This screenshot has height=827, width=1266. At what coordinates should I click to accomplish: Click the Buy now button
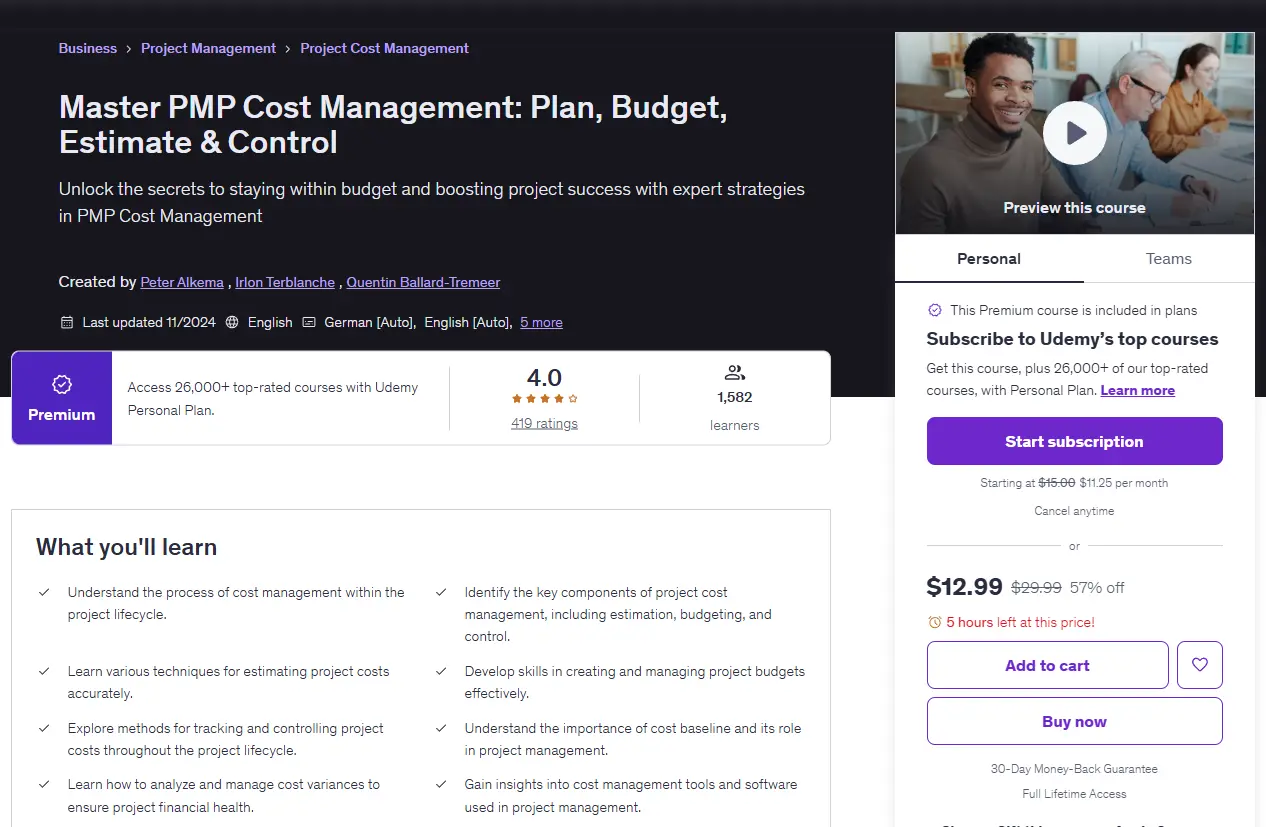click(x=1074, y=721)
